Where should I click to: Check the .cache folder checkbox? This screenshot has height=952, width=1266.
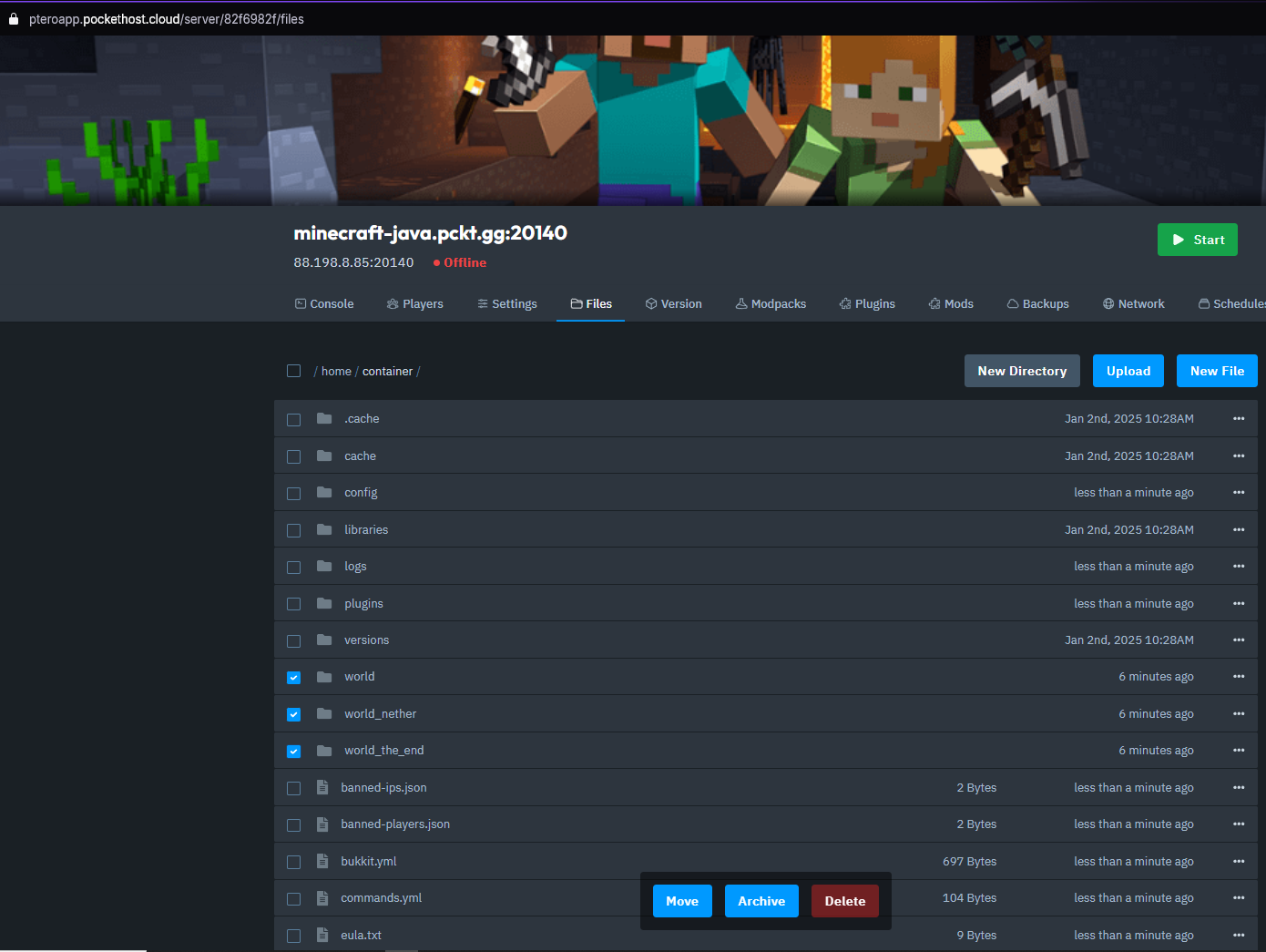click(x=293, y=420)
